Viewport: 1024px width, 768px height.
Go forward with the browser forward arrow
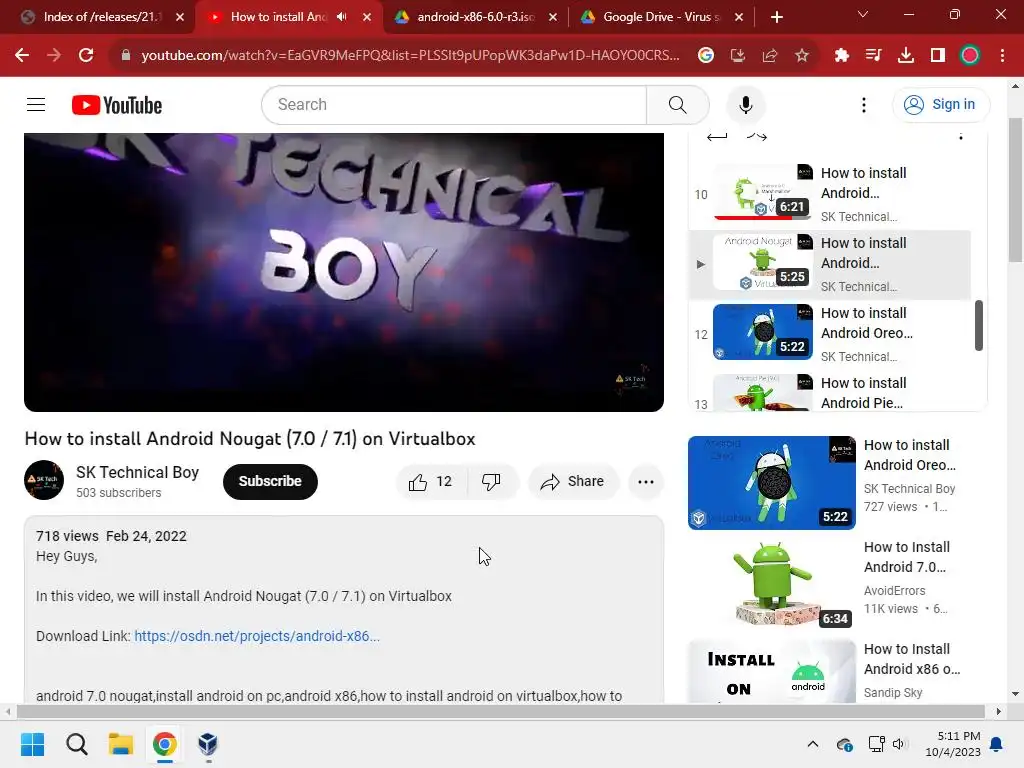pyautogui.click(x=54, y=56)
